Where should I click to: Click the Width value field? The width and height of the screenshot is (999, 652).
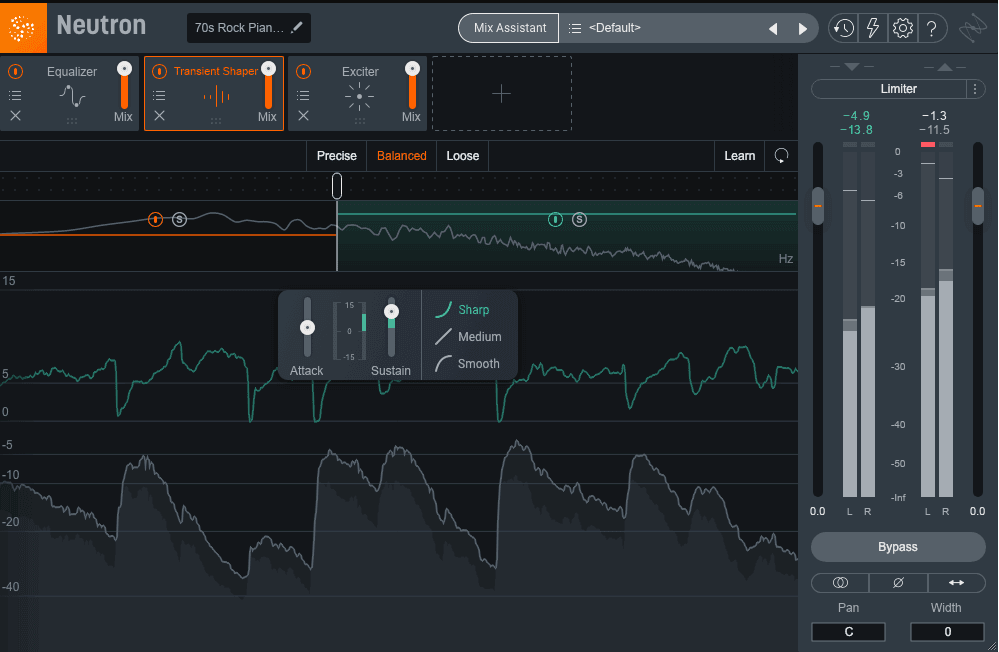(947, 632)
